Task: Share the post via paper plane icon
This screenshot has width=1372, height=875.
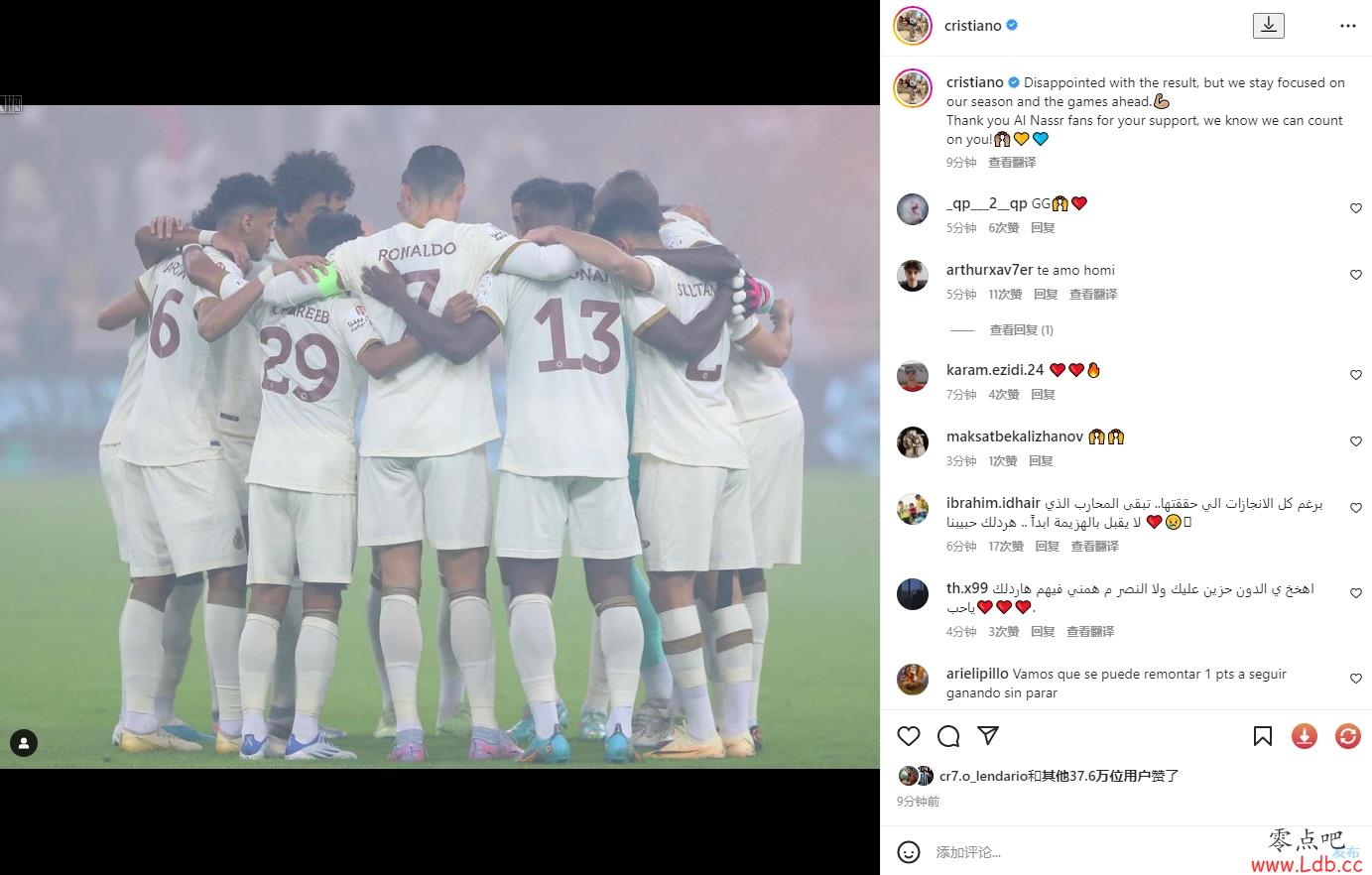Action: pos(988,735)
